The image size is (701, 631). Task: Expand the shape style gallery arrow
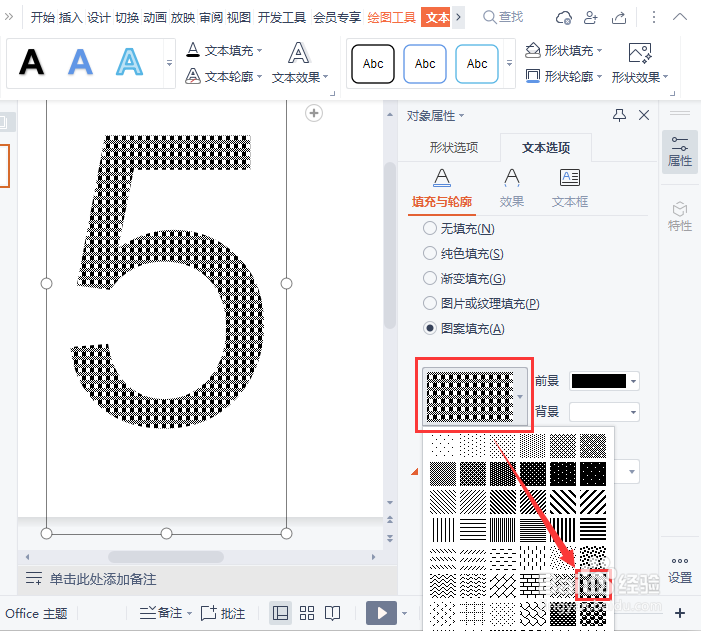[509, 63]
